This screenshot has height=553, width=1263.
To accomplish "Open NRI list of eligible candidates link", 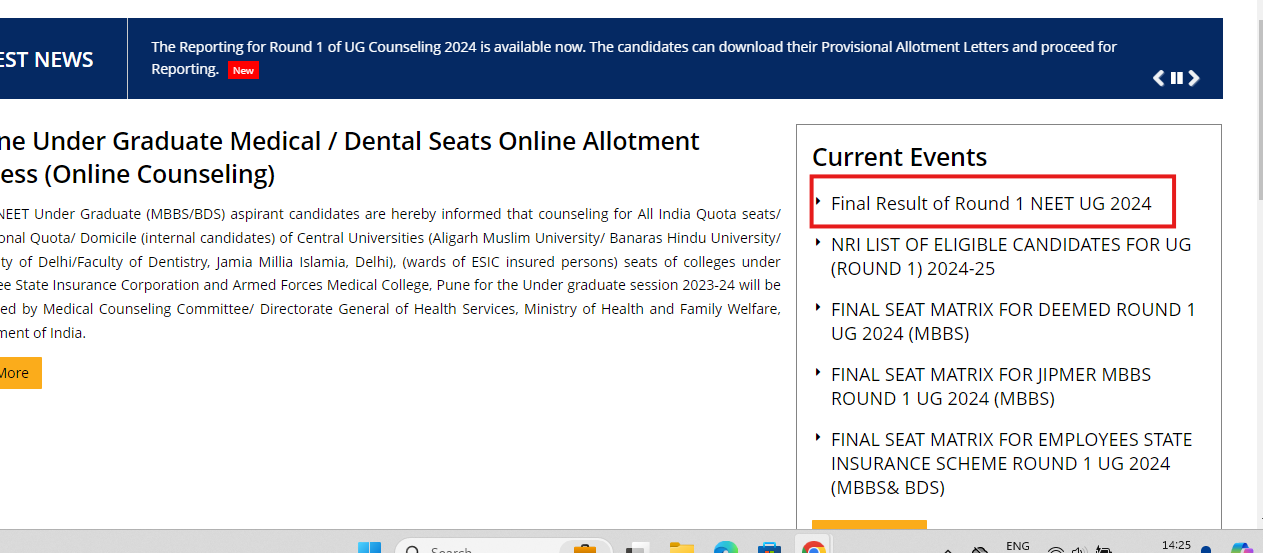I will 1010,256.
